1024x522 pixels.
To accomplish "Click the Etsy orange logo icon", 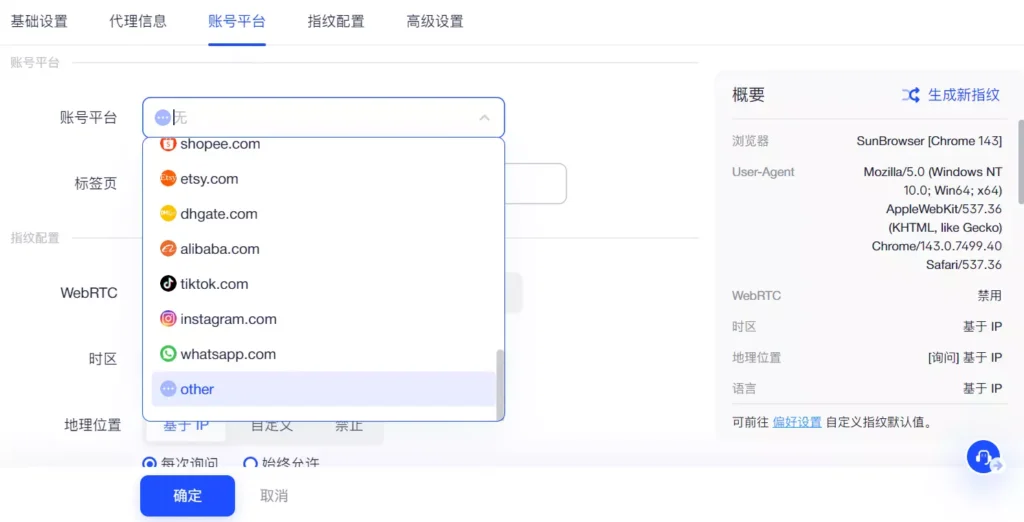I will (x=168, y=179).
